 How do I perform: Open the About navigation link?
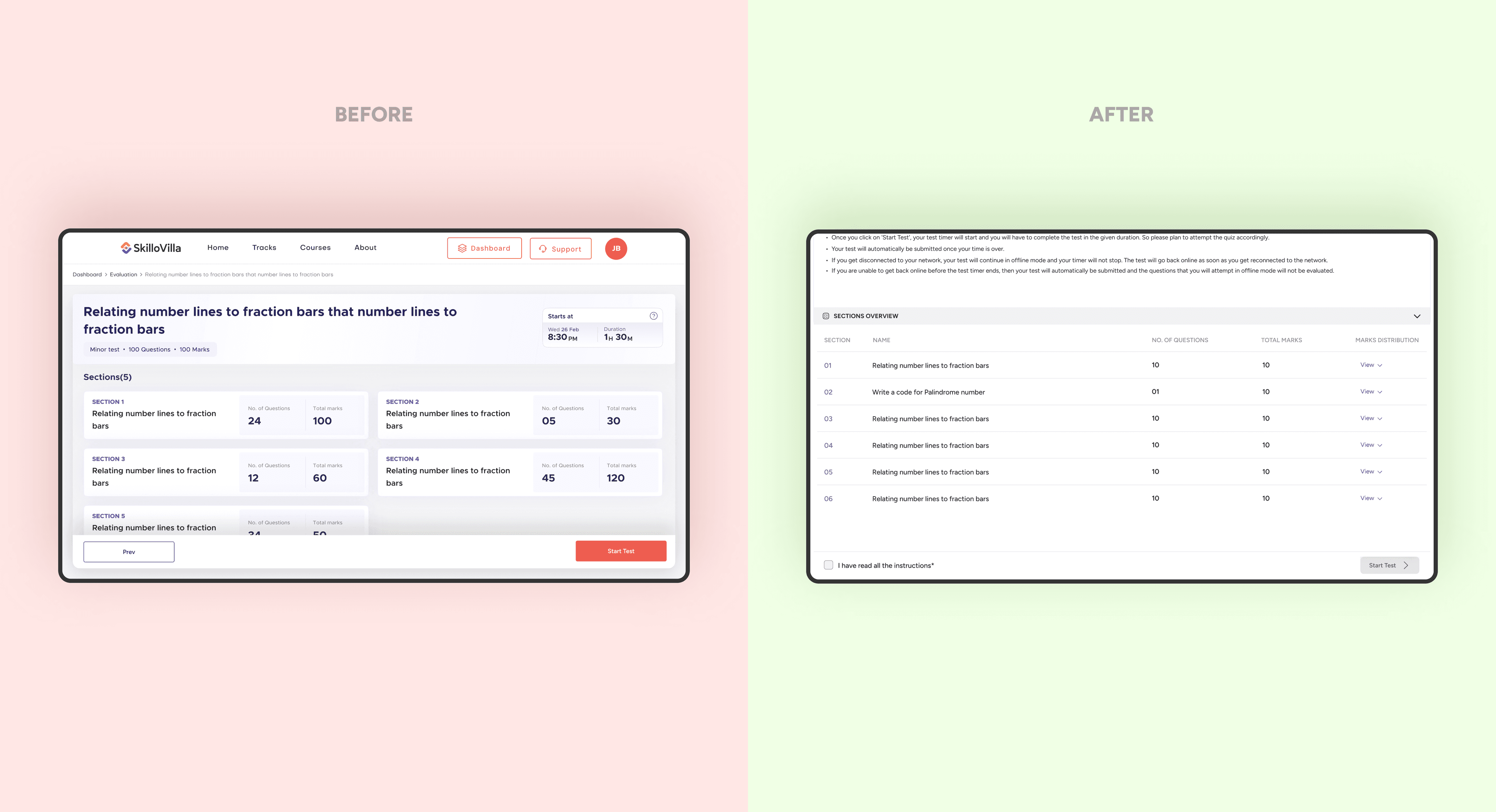(365, 248)
